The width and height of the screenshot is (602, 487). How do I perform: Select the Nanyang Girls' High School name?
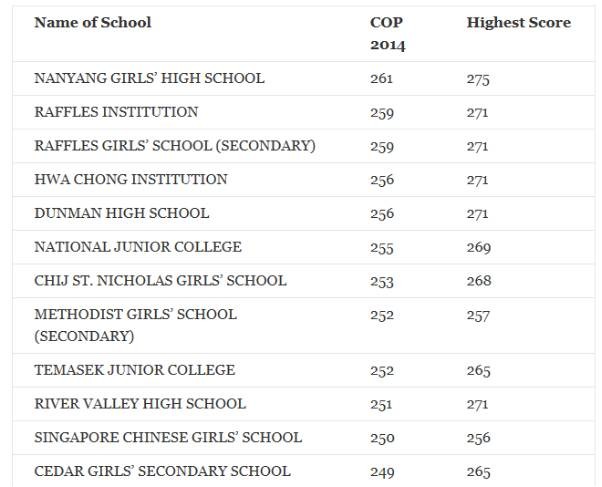[x=149, y=78]
